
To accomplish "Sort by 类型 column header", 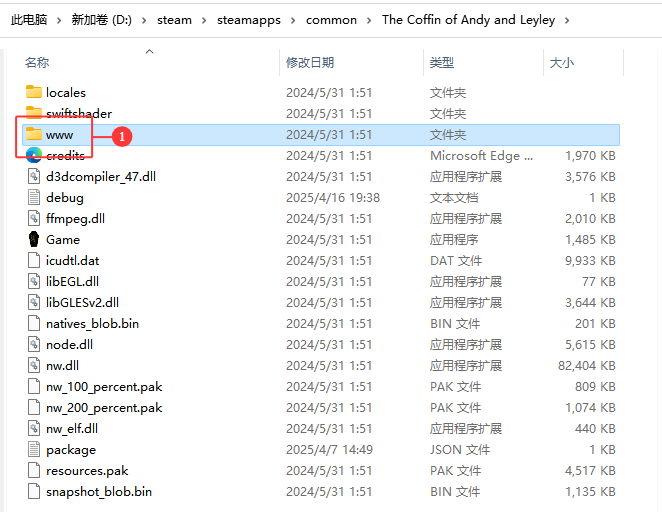I will click(x=442, y=62).
